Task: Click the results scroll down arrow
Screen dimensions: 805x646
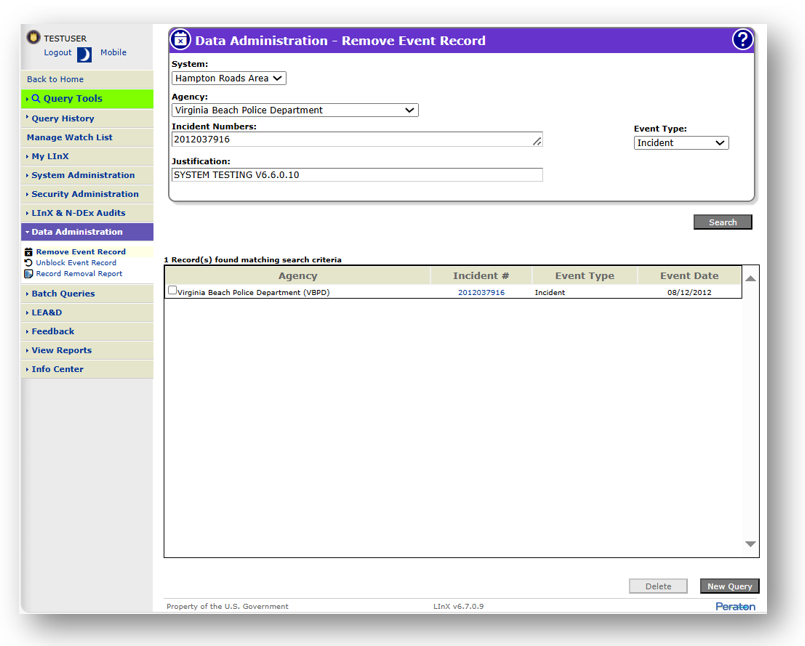Action: tap(750, 544)
